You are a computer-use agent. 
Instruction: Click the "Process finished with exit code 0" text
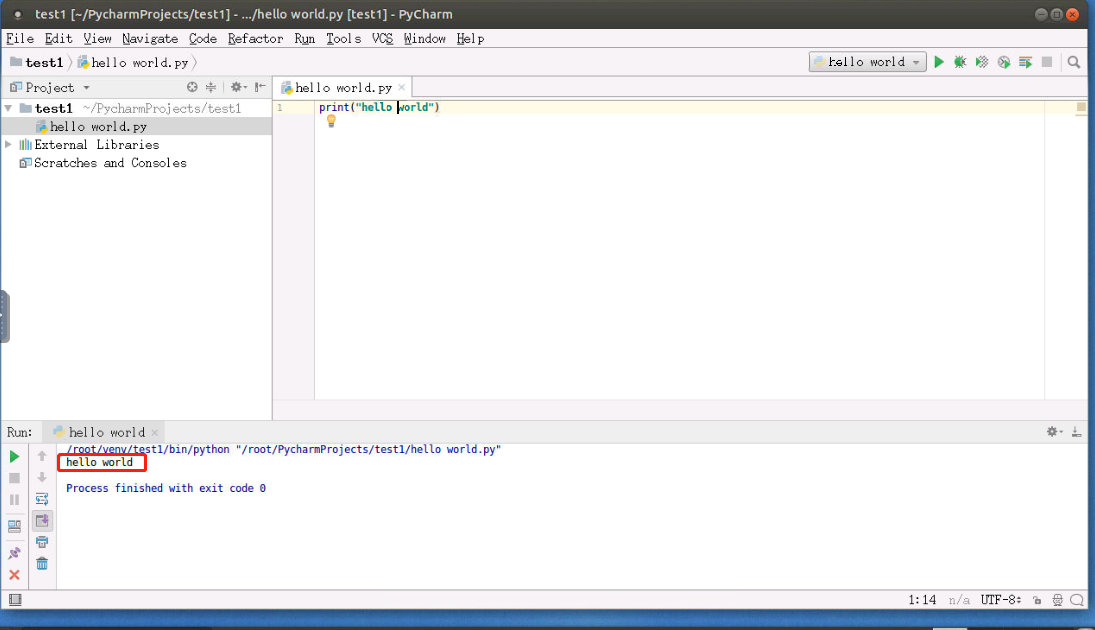pyautogui.click(x=166, y=488)
